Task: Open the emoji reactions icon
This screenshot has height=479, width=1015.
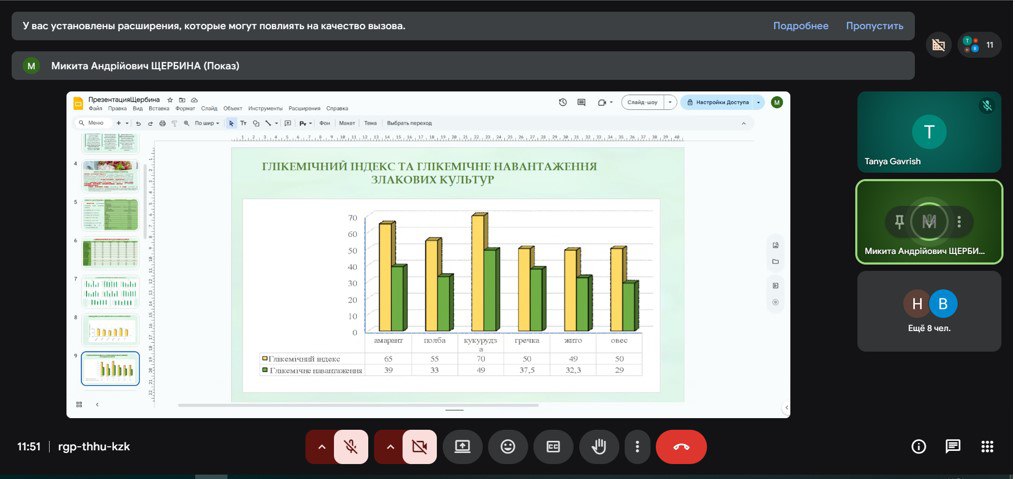Action: coord(508,447)
